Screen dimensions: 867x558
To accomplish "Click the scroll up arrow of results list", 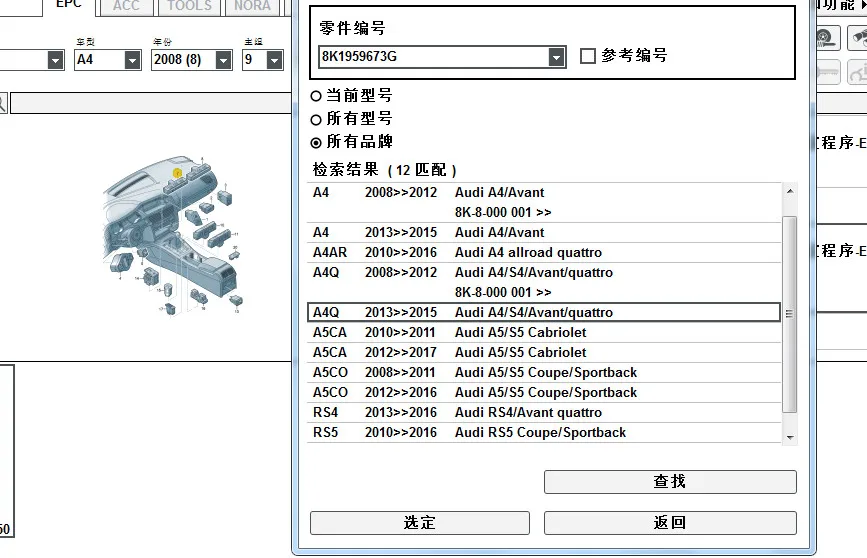I will pos(790,191).
